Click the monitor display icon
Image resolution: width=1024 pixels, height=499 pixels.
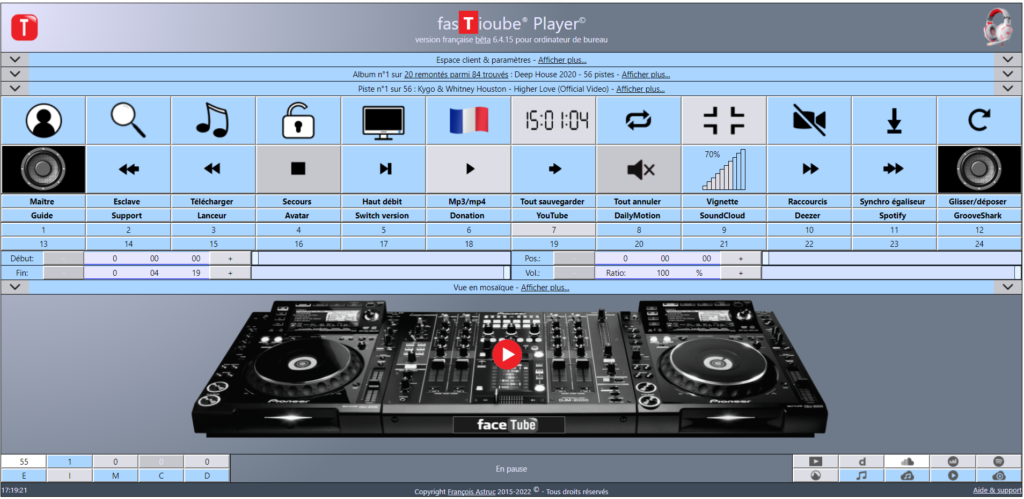tap(383, 120)
